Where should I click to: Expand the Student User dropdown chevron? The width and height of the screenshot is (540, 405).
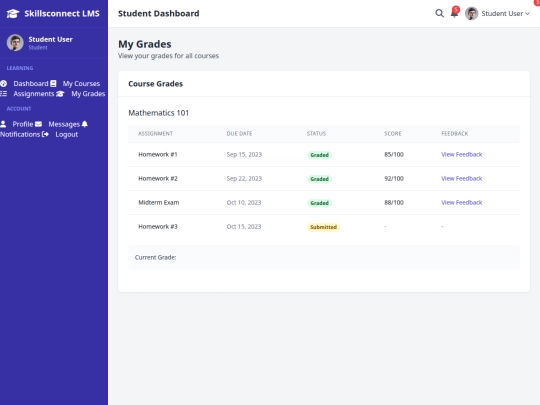pos(527,14)
